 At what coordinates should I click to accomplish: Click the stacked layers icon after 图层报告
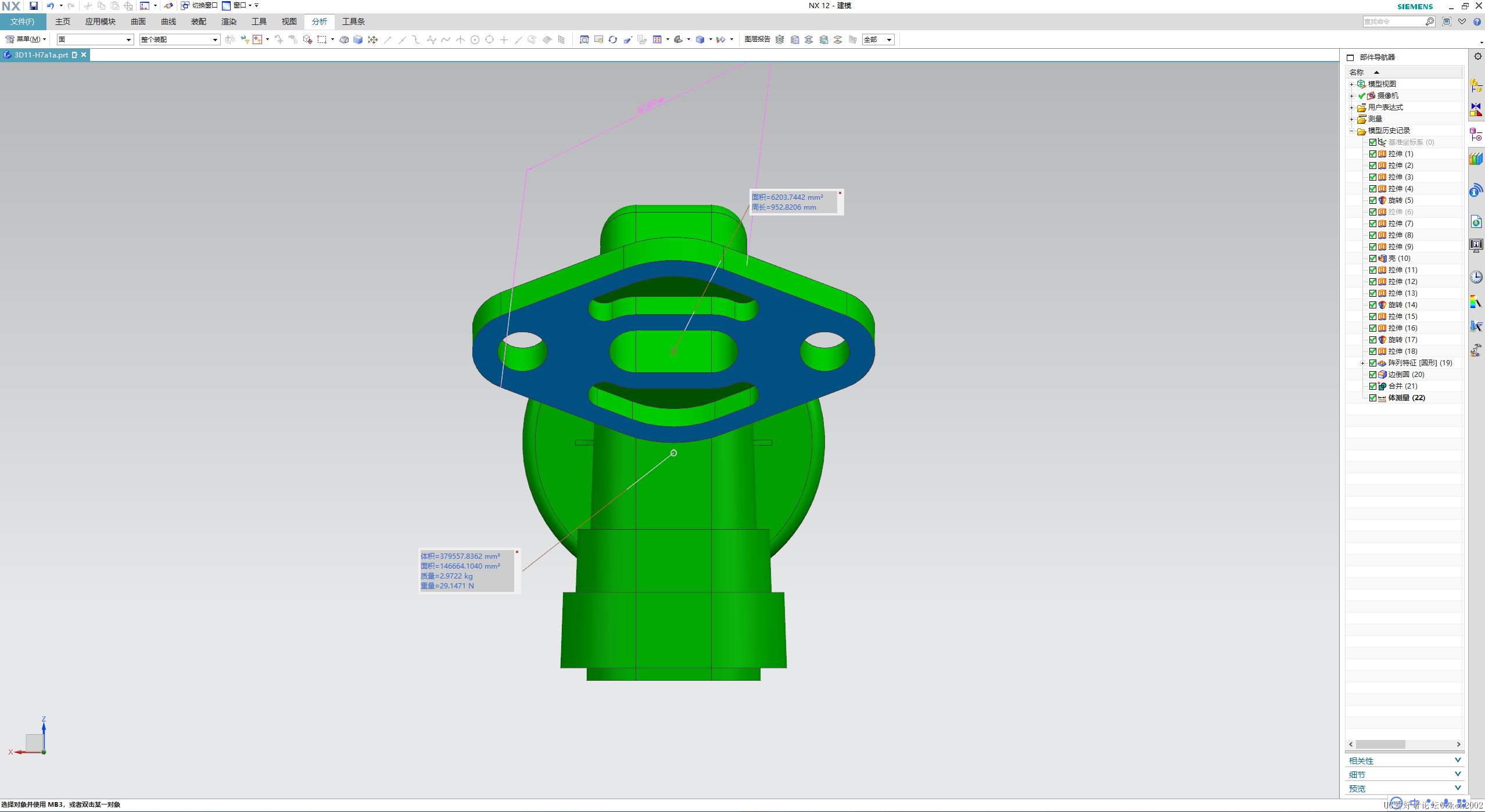click(780, 39)
